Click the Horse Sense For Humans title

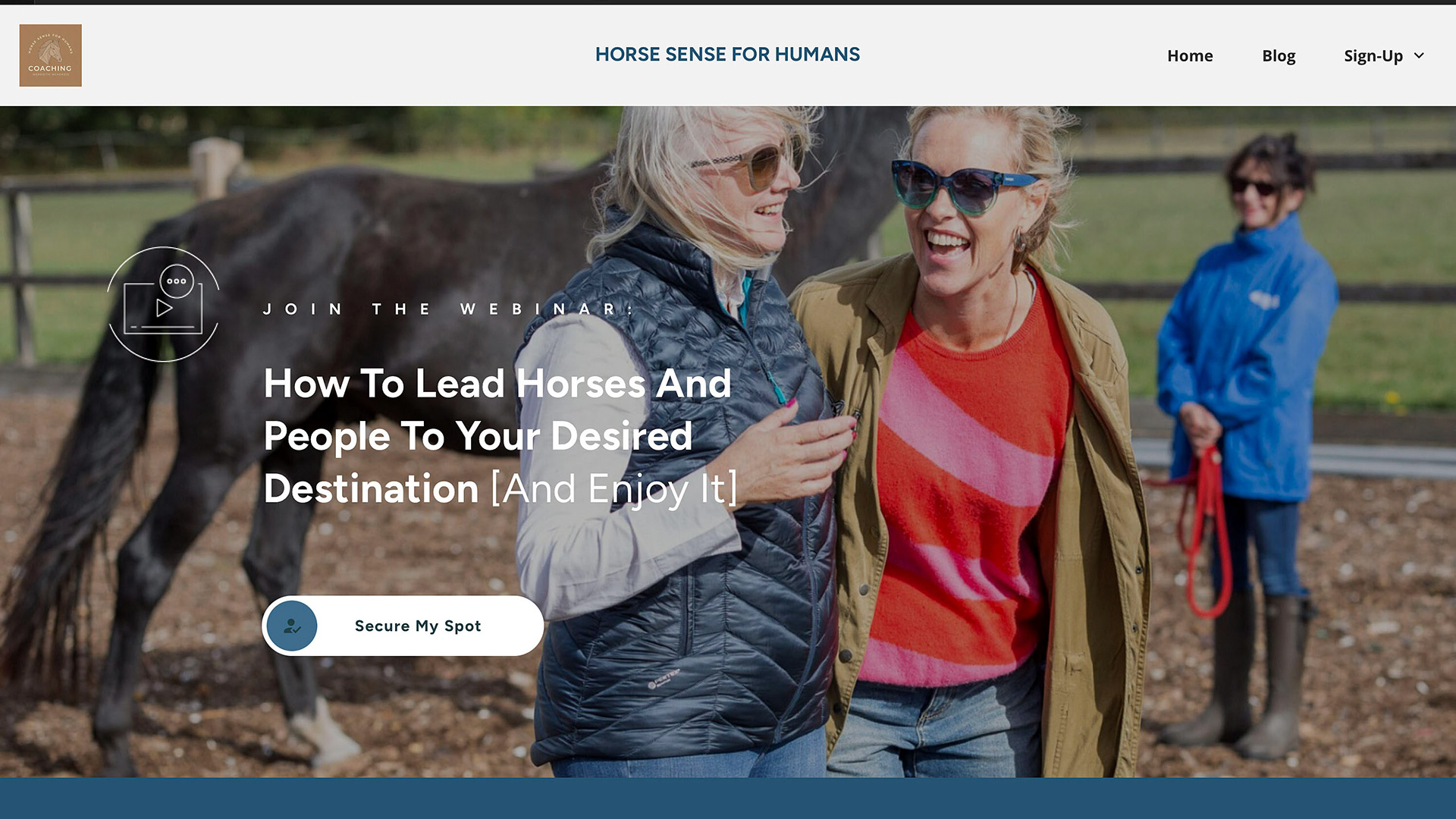click(727, 55)
